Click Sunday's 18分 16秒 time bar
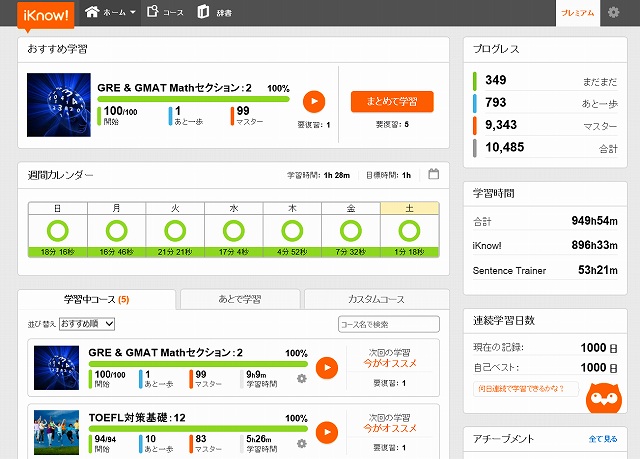640x459 pixels. click(x=58, y=252)
